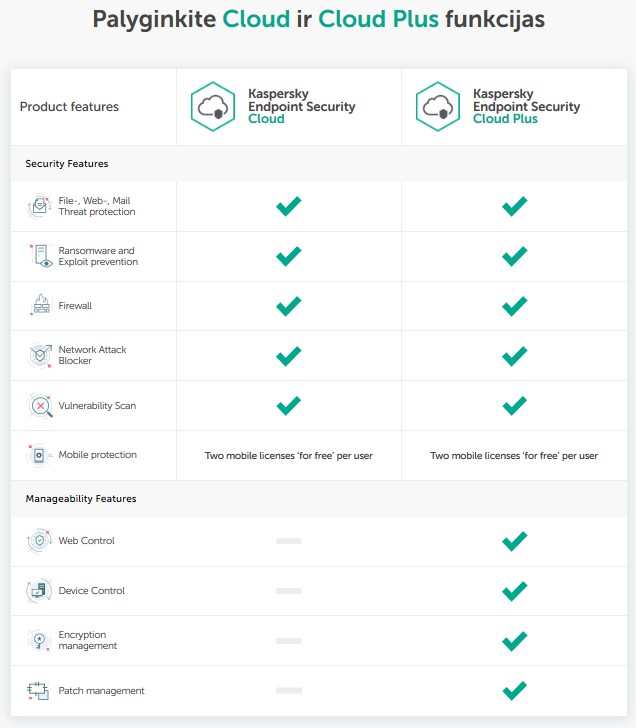This screenshot has width=636, height=728.
Task: Click Cloud Plus checkmark for Encryption management
Action: [514, 641]
